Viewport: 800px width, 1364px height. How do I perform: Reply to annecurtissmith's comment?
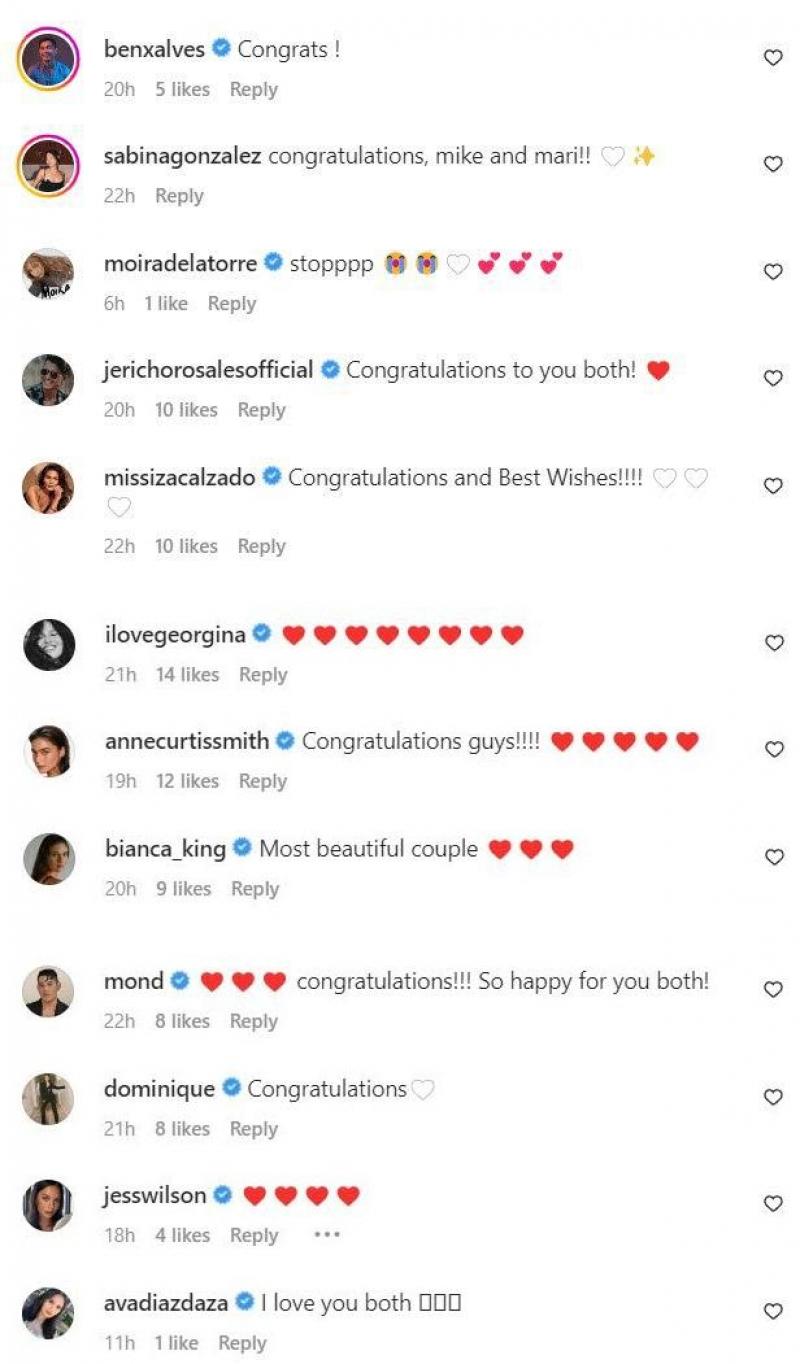[x=262, y=781]
